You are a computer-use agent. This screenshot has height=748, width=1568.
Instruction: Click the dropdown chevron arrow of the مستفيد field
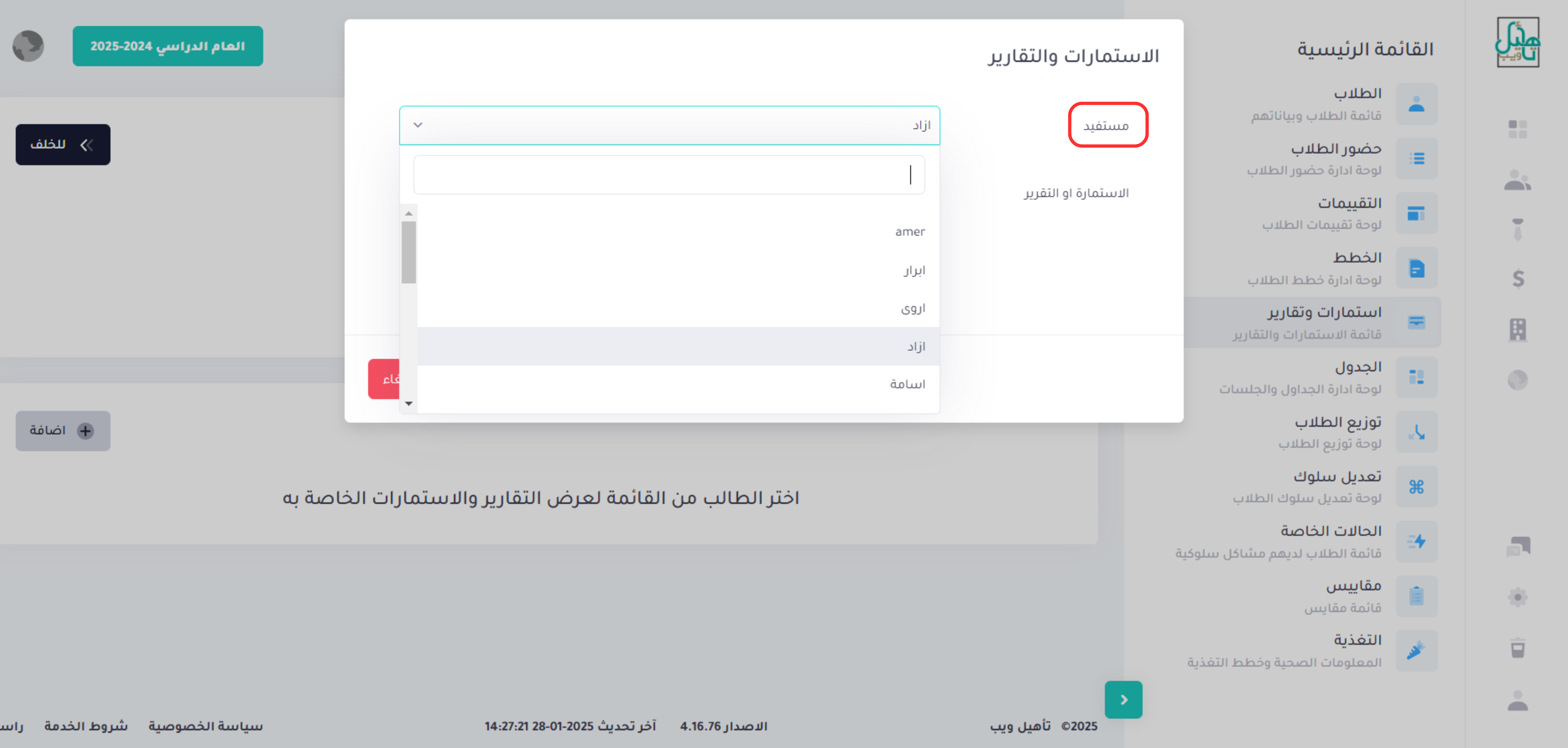pyautogui.click(x=417, y=125)
